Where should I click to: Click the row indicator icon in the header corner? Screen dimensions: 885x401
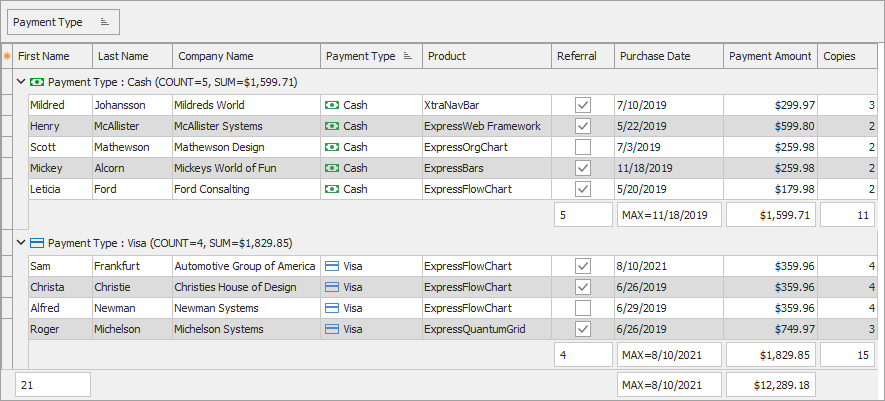click(x=7, y=57)
